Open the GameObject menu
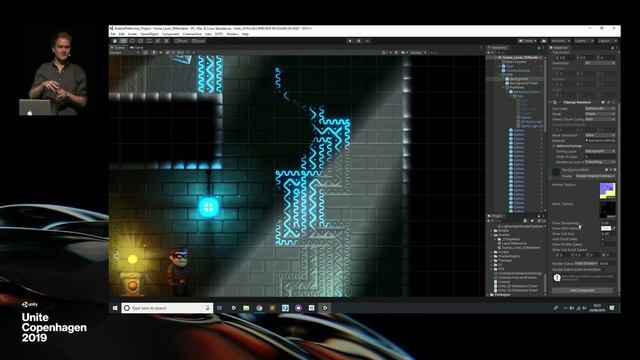Screen dimensions: 640x360 (x=149, y=34)
